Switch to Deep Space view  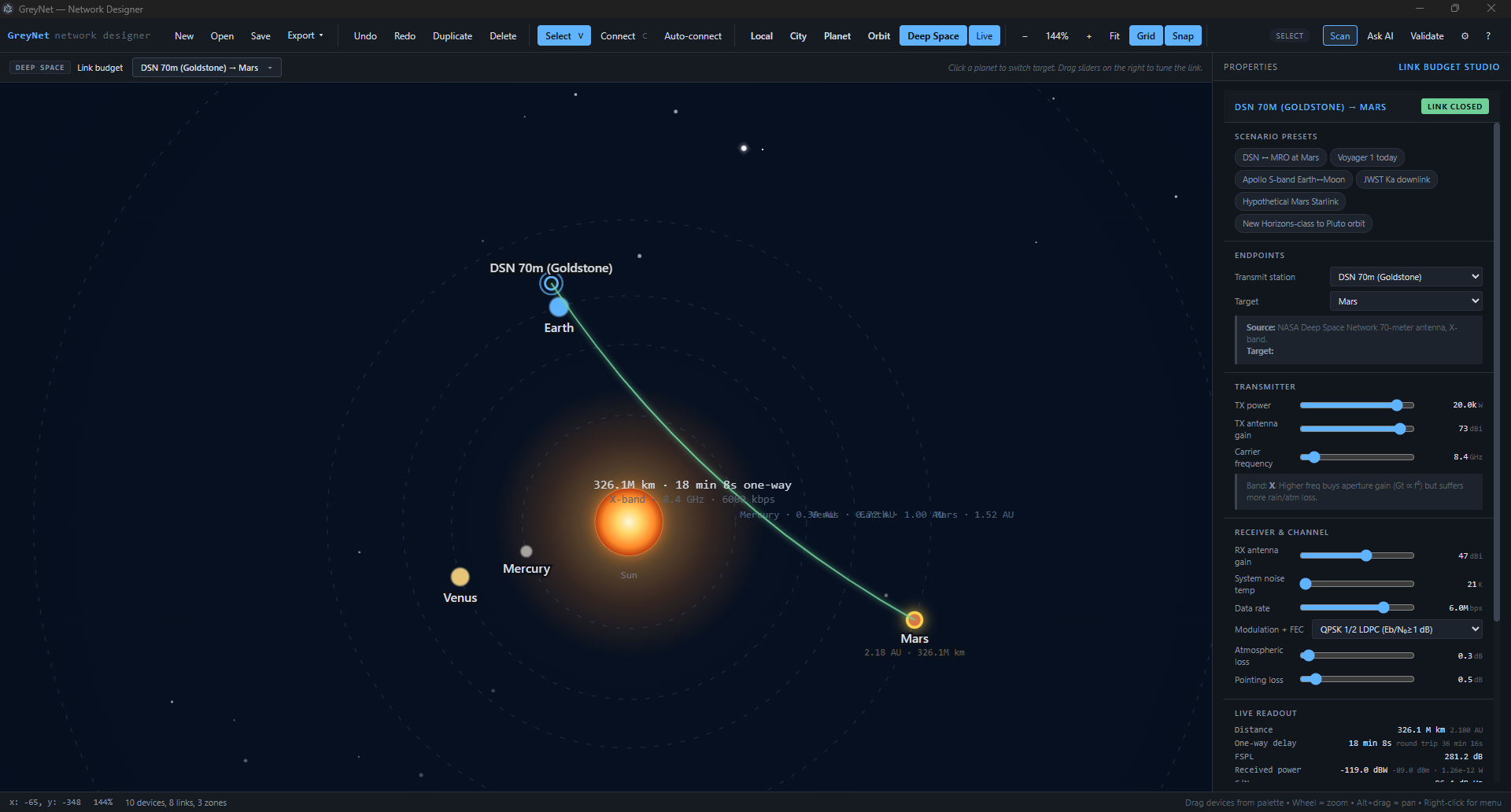[933, 36]
